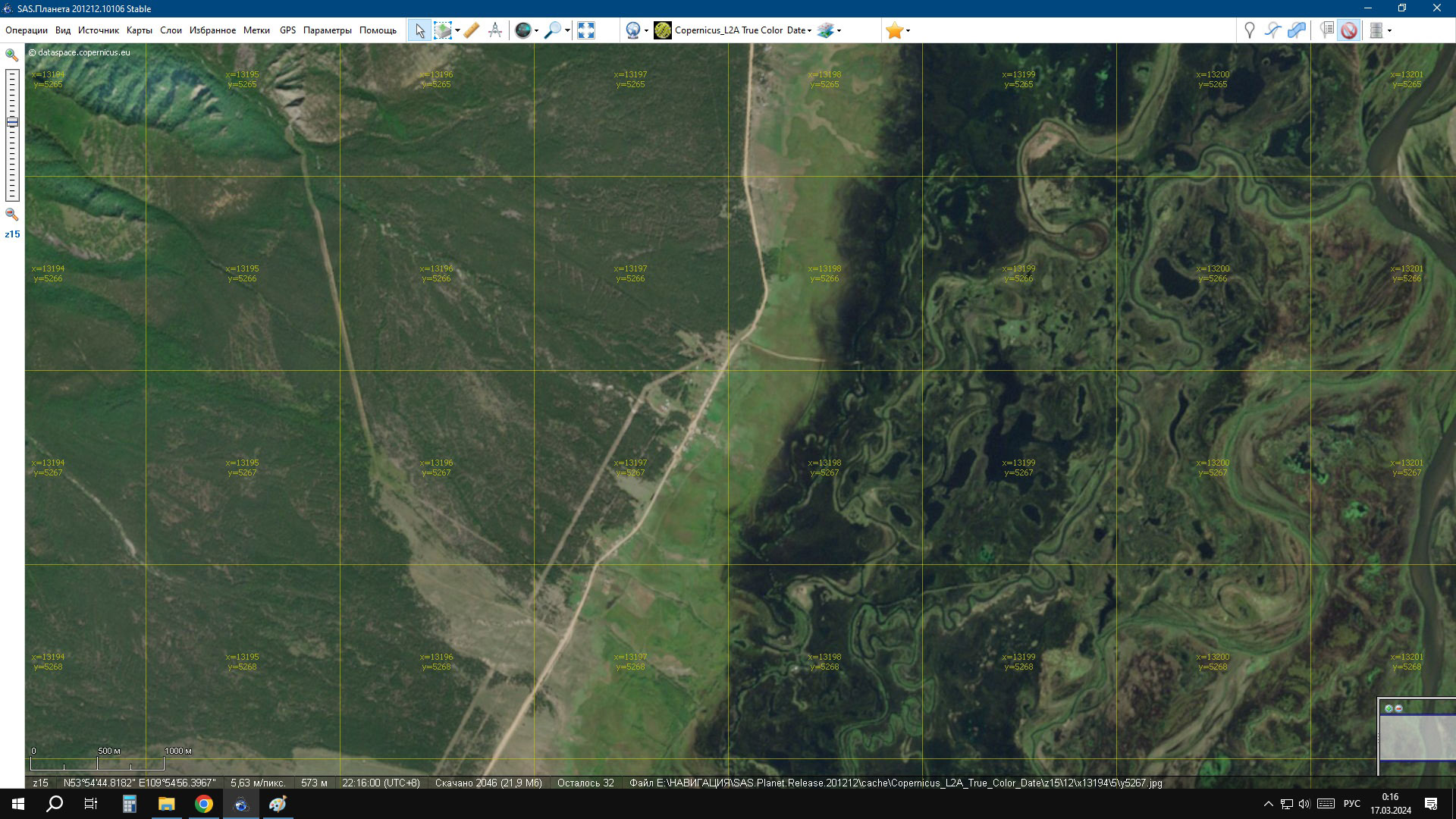Image resolution: width=1456 pixels, height=819 pixels.
Task: Click the compass map calculations icon
Action: (x=495, y=30)
